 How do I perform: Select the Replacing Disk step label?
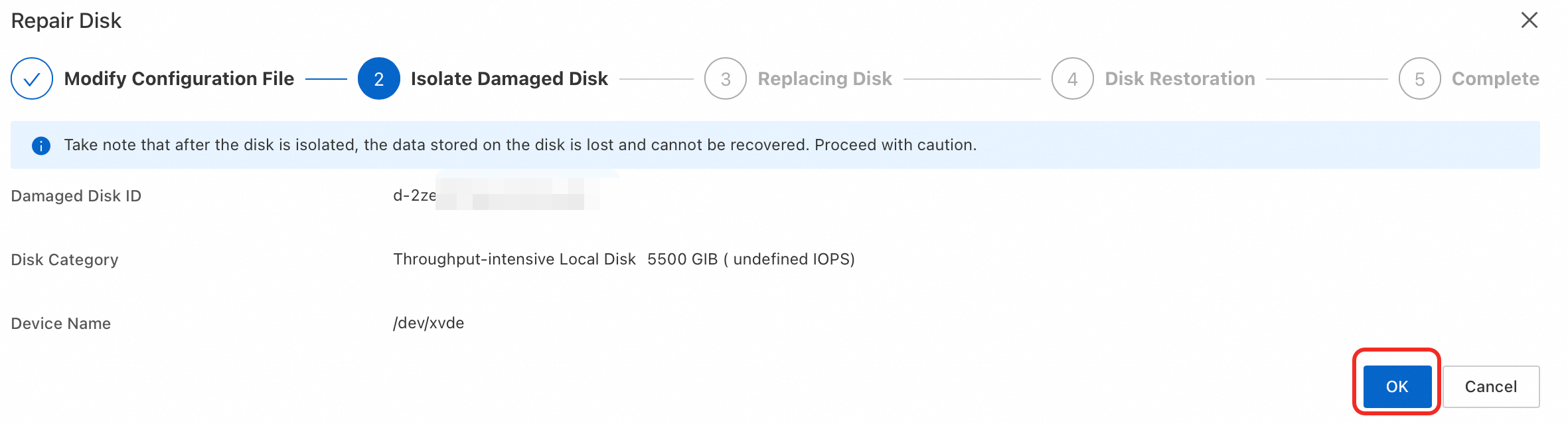[824, 79]
